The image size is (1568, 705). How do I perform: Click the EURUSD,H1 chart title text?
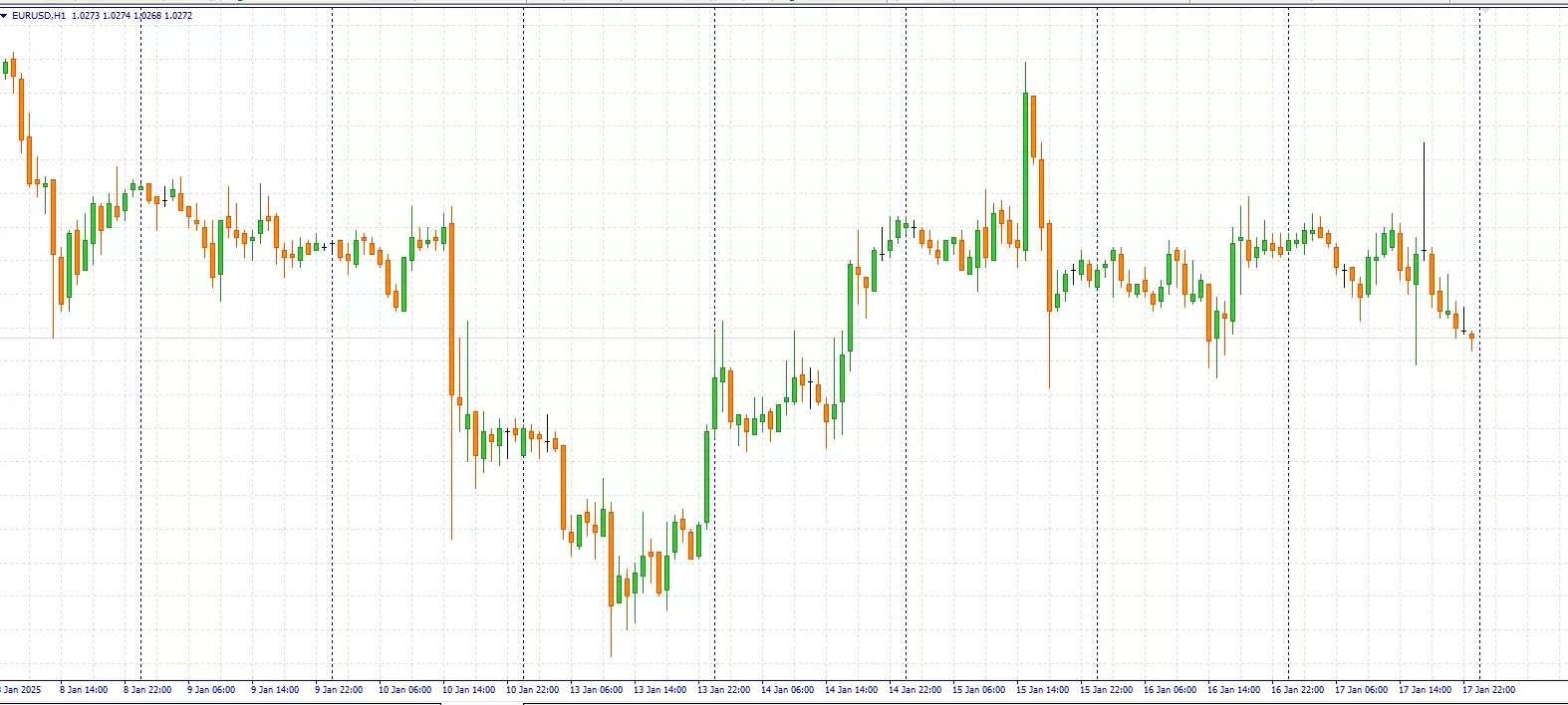coord(39,16)
